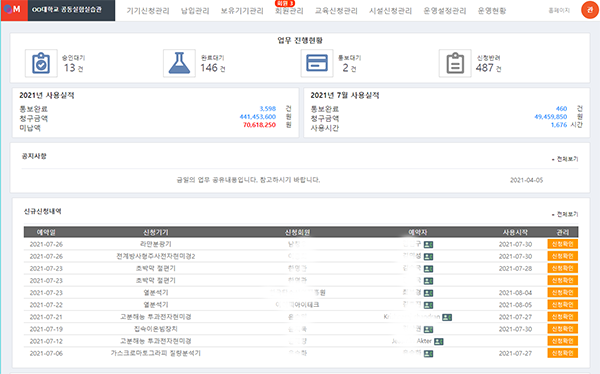Click member card icon in 전계방사형주사전자현미경2 row
Screen dimensions: 600x374
[429, 256]
